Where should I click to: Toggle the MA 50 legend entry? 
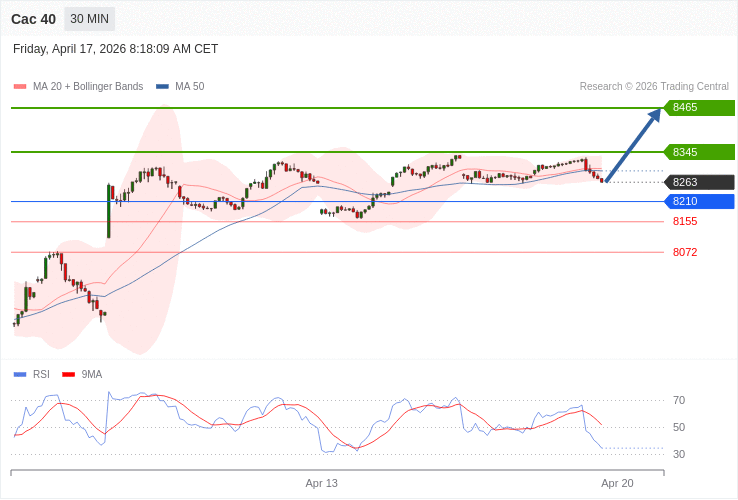[189, 87]
